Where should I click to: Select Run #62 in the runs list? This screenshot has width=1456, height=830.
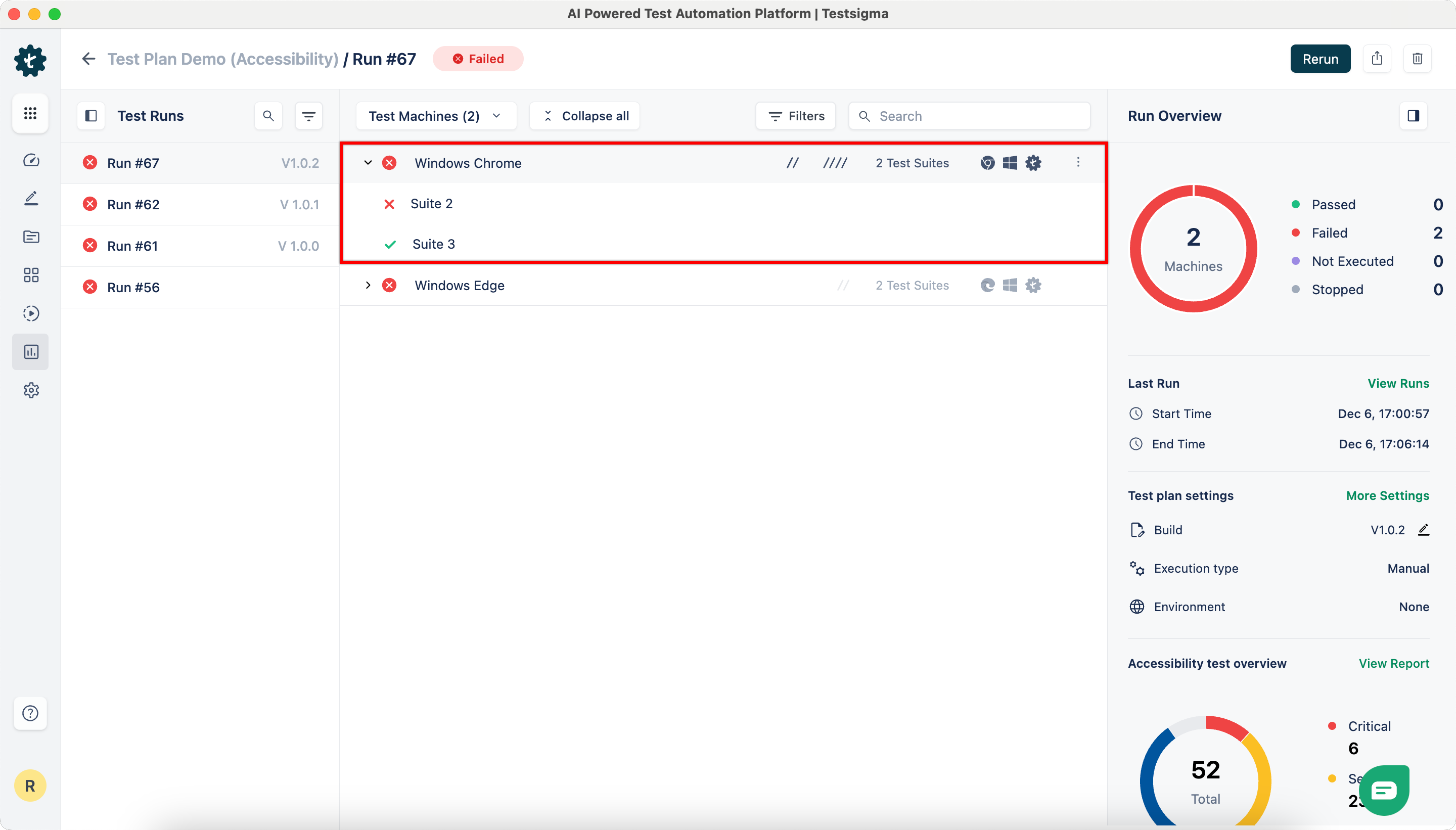133,205
